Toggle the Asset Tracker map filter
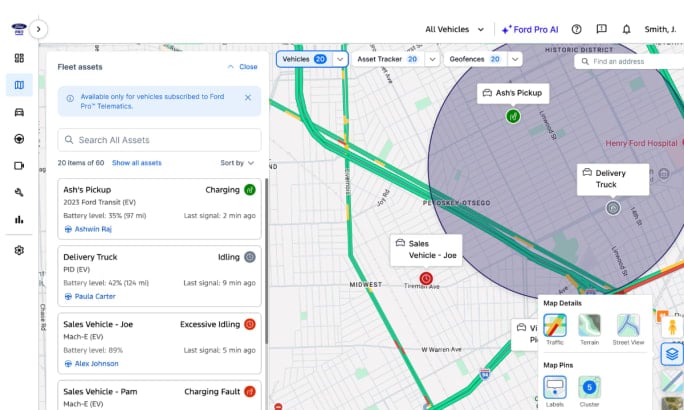Image resolution: width=684 pixels, height=410 pixels. click(x=388, y=59)
